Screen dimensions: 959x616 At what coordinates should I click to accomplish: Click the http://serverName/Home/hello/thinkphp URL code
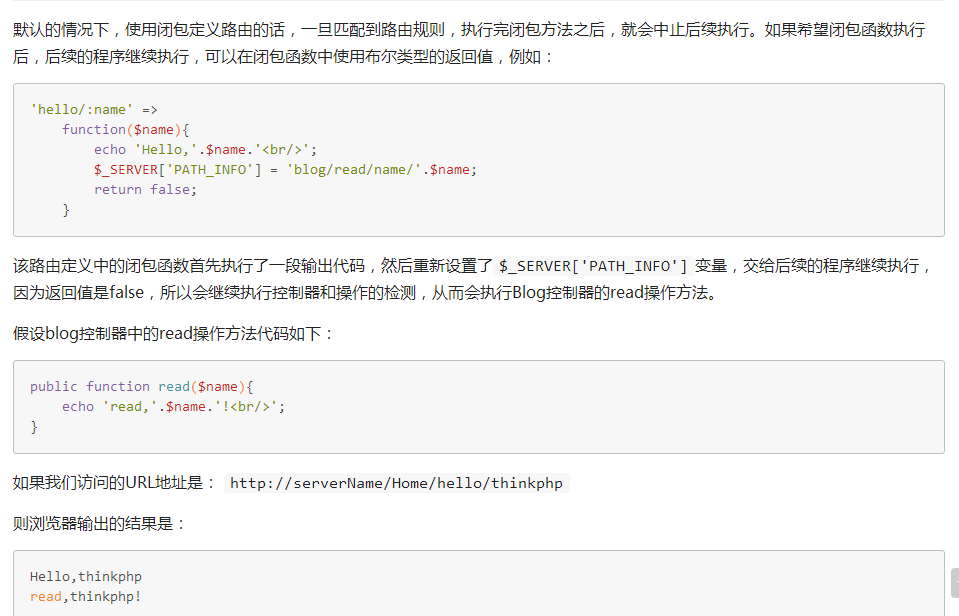point(397,484)
